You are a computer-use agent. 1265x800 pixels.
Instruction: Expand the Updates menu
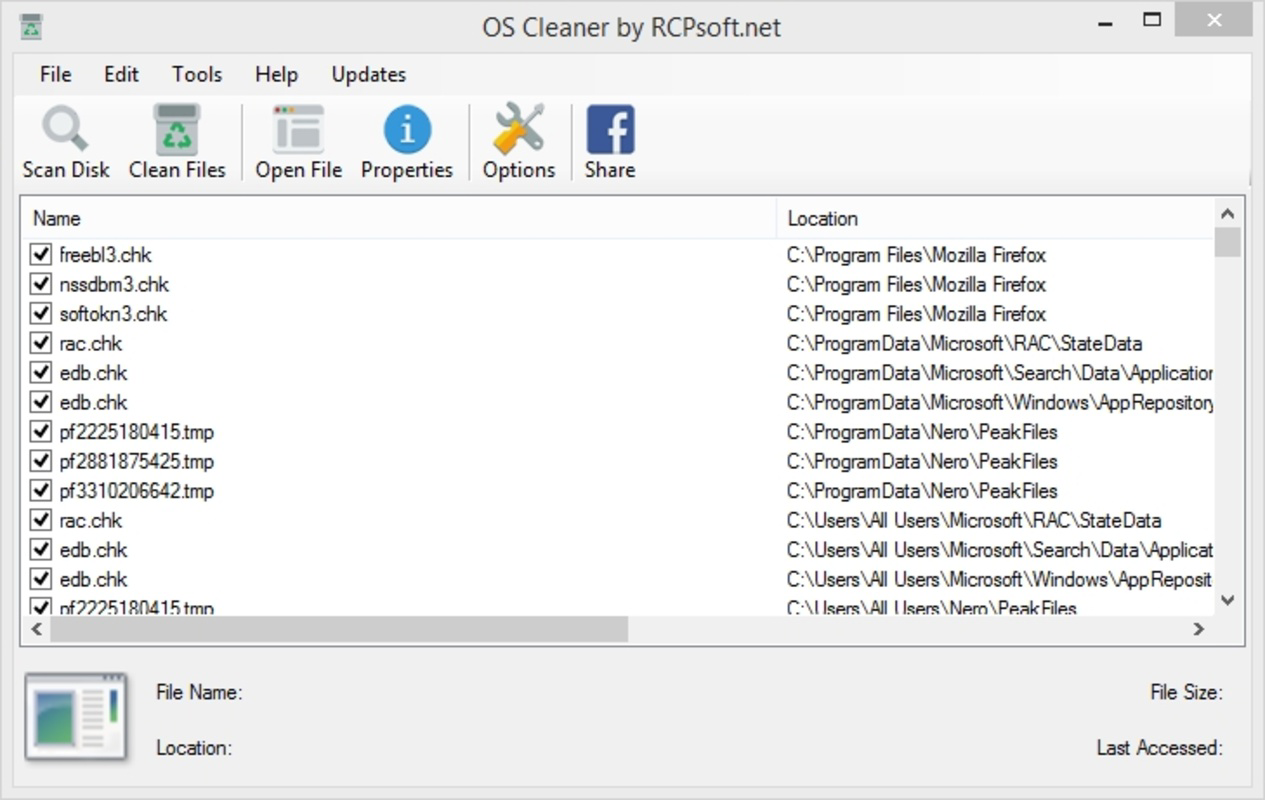click(369, 74)
